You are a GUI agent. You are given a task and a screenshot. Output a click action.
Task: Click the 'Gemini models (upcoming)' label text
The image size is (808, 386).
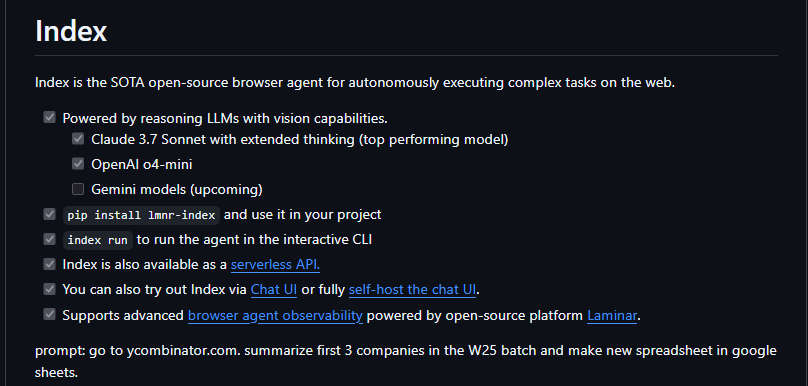point(177,190)
